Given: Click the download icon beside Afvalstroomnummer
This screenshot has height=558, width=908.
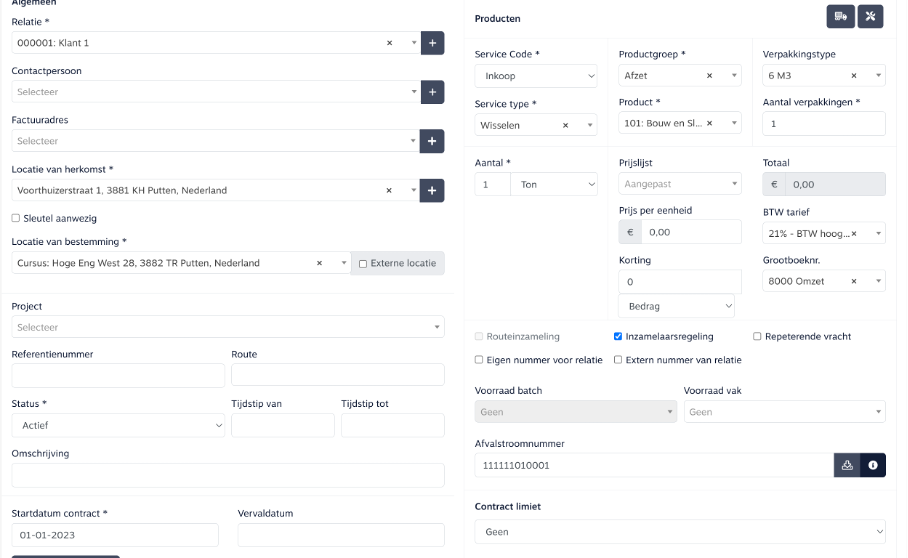Looking at the screenshot, I should (847, 465).
